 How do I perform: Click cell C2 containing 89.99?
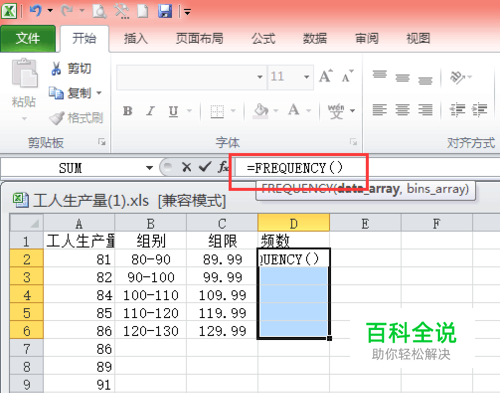[x=222, y=259]
